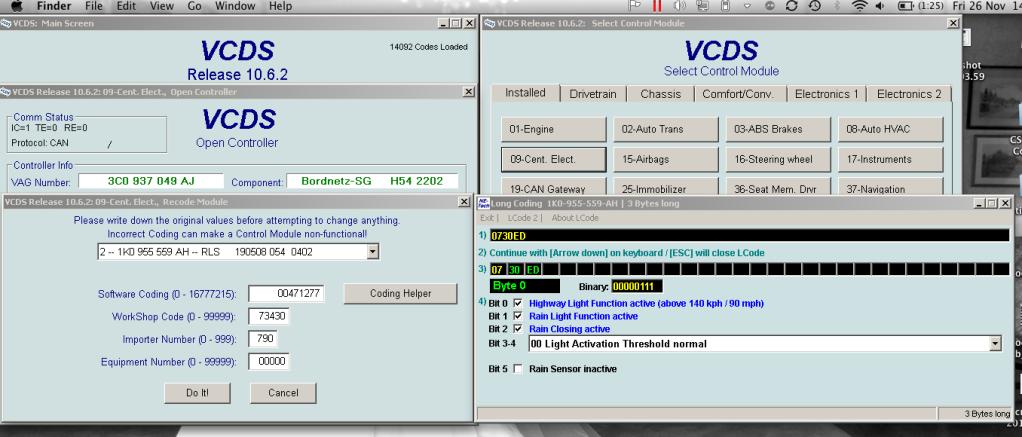Select the 03-ABS Brakes module
The height and width of the screenshot is (437, 1022).
pos(778,129)
